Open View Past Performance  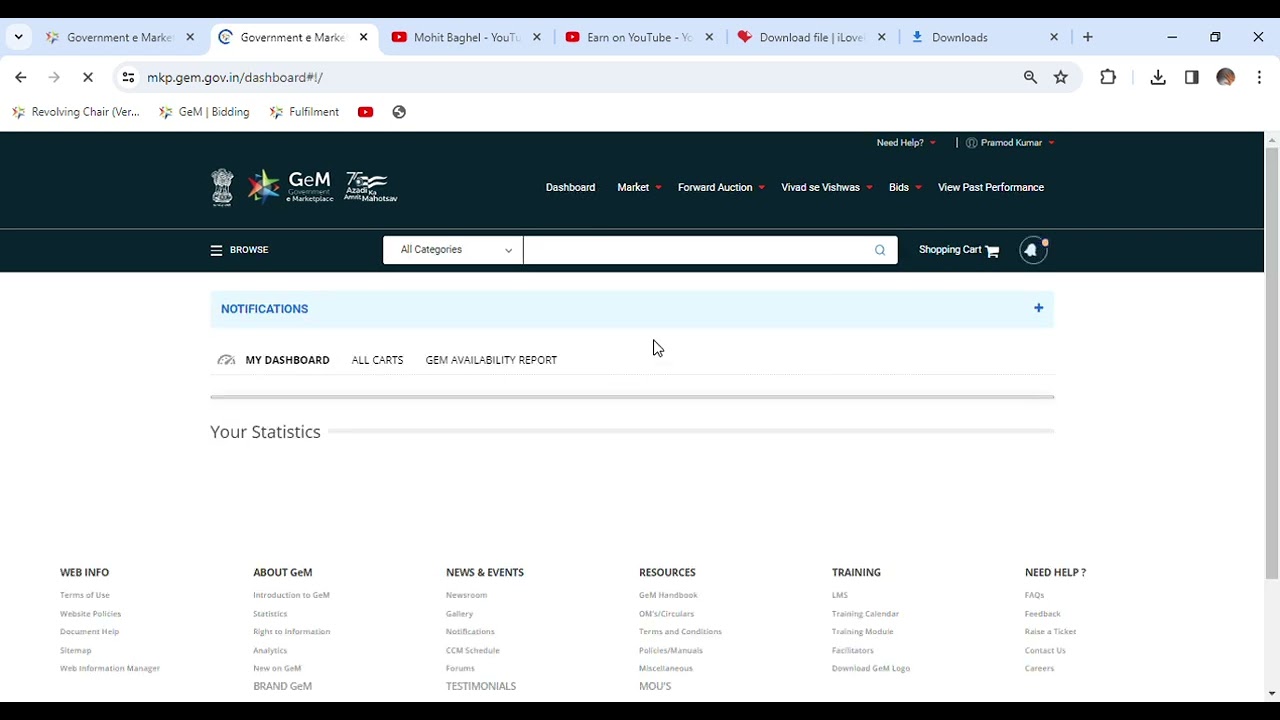coord(991,187)
